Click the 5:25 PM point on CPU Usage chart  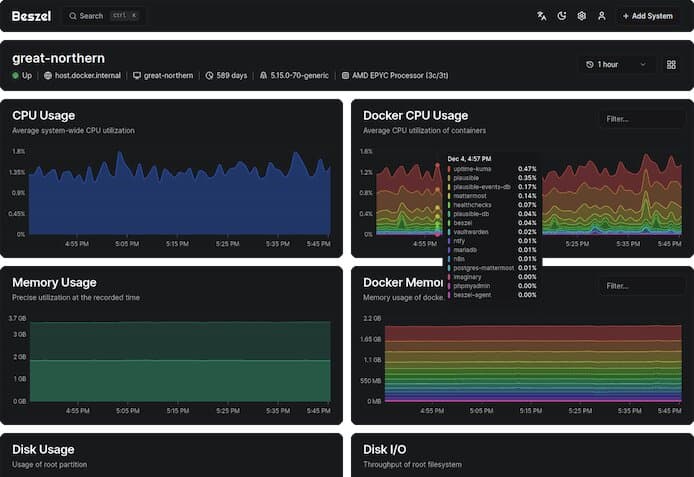point(227,244)
